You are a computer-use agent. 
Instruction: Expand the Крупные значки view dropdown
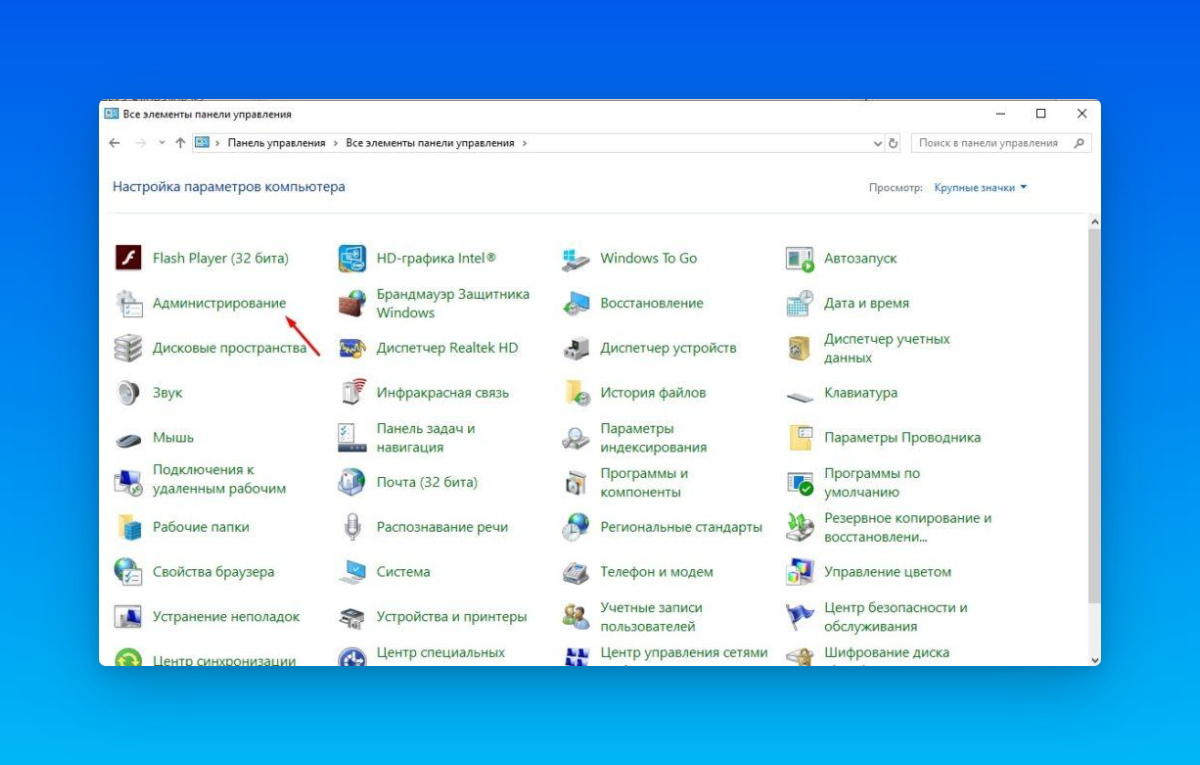tap(980, 187)
